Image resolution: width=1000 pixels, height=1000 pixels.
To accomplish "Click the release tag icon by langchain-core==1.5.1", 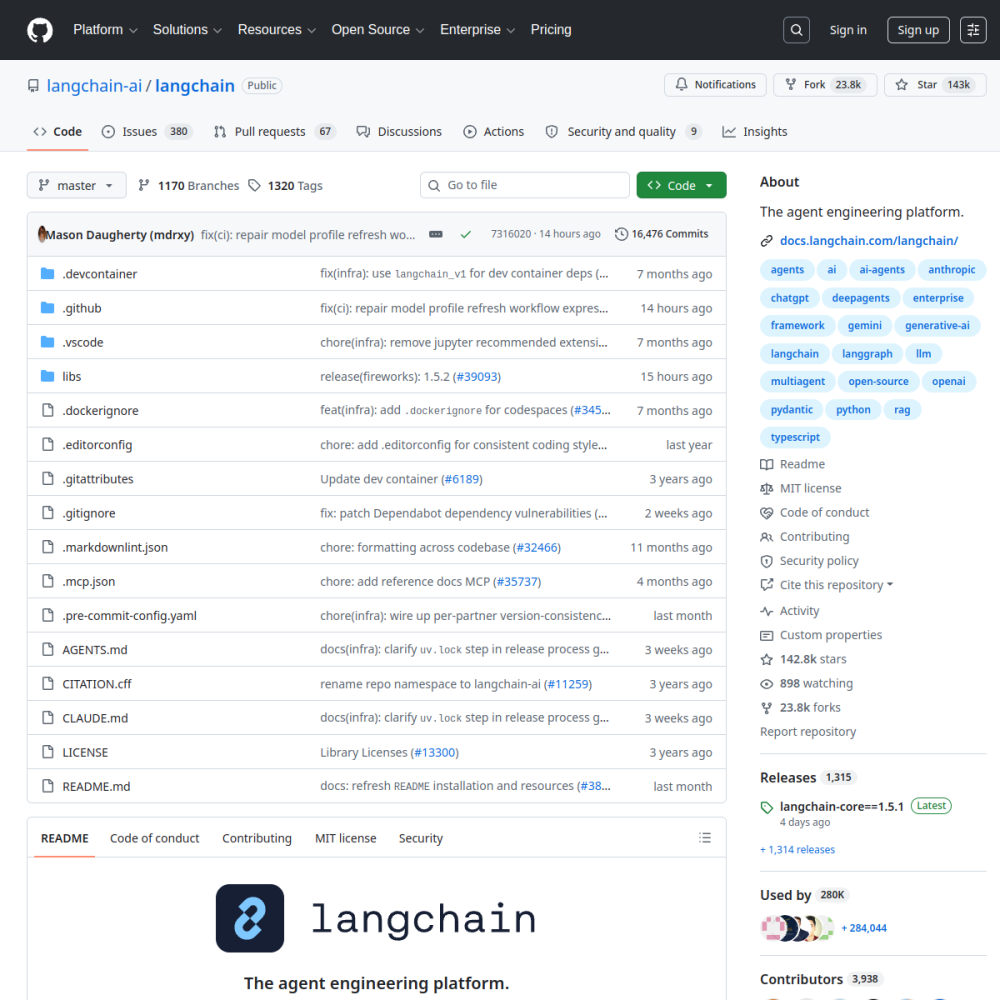I will pyautogui.click(x=767, y=807).
